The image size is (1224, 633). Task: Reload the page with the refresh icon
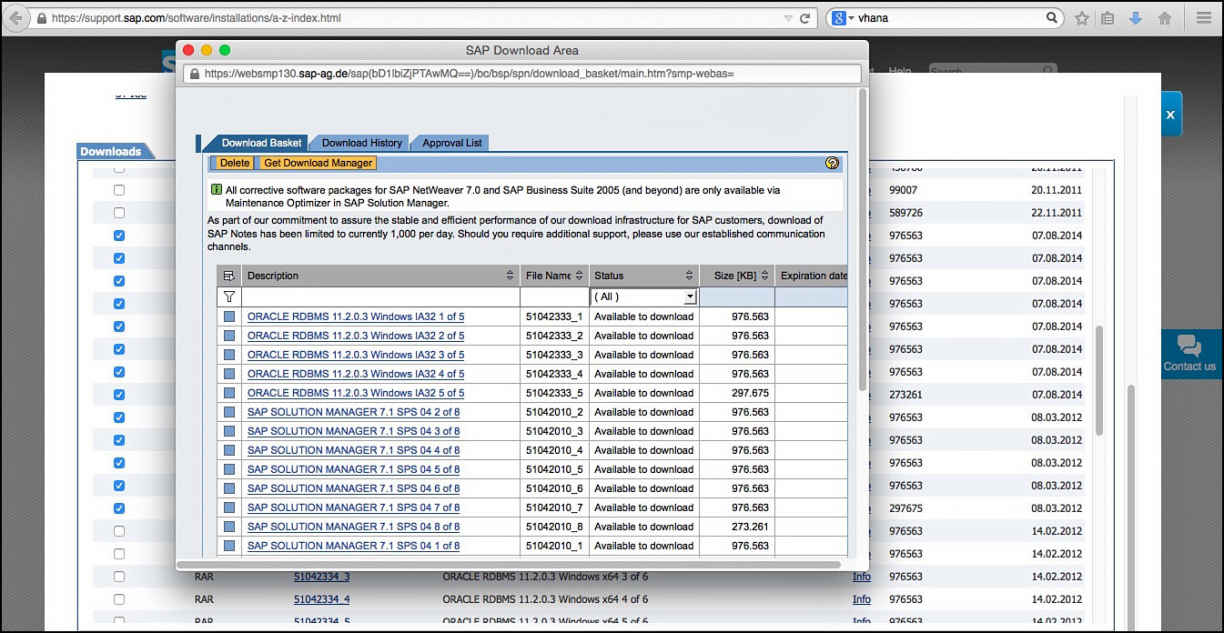click(x=805, y=18)
